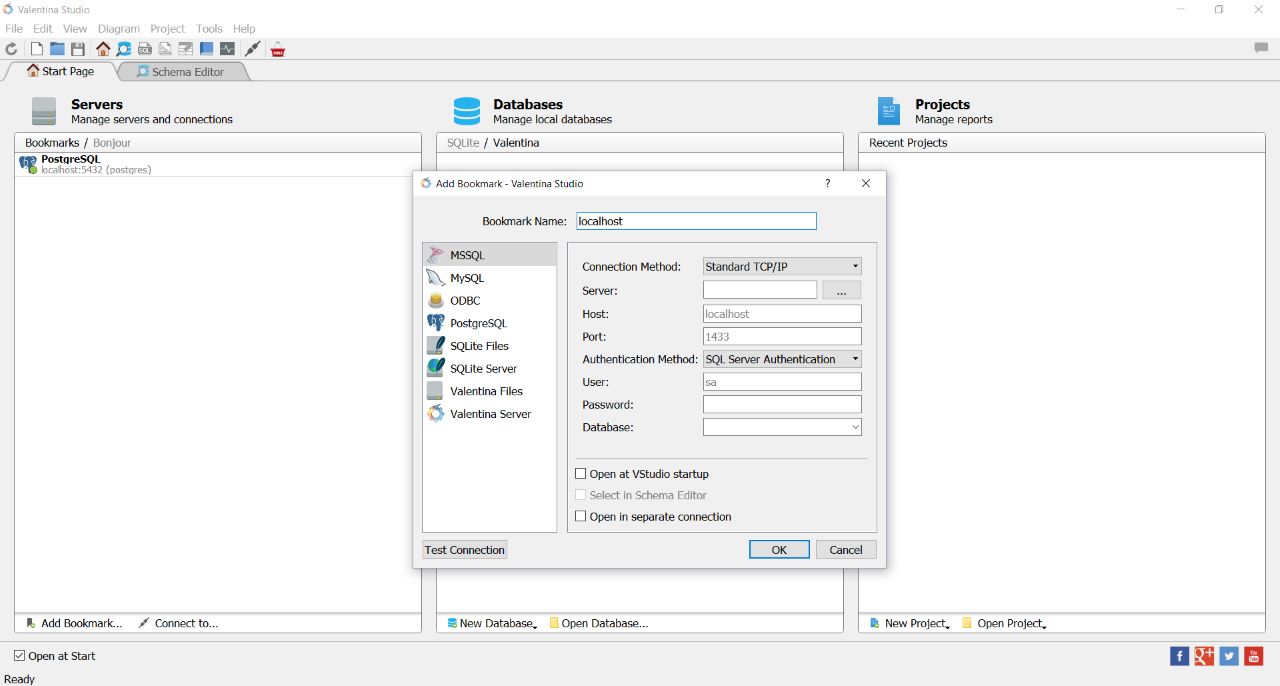Image resolution: width=1280 pixels, height=686 pixels.
Task: Click the dialog help question mark
Action: pyautogui.click(x=827, y=183)
